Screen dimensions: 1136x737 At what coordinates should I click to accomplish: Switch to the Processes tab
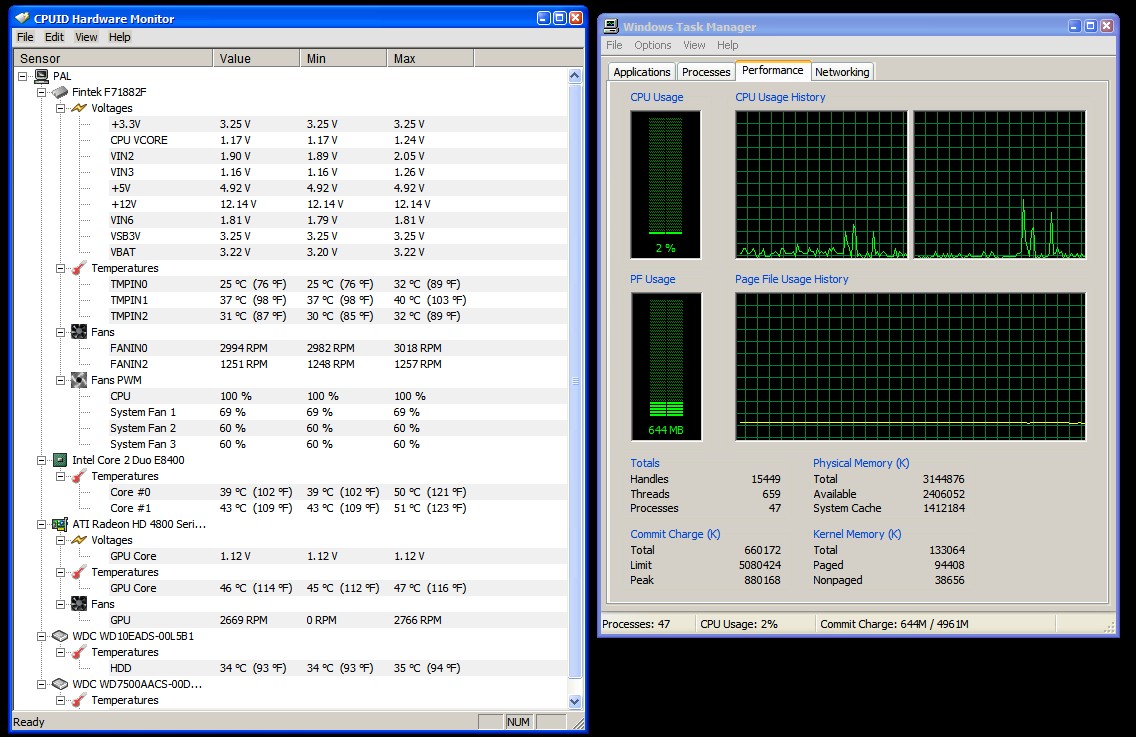[x=706, y=72]
